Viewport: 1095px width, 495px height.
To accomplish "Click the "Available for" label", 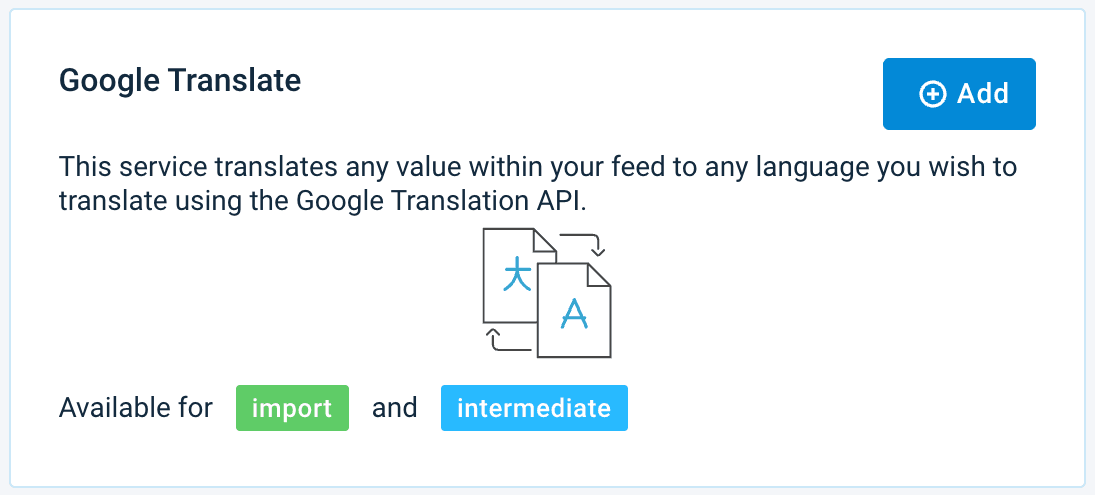I will point(136,408).
